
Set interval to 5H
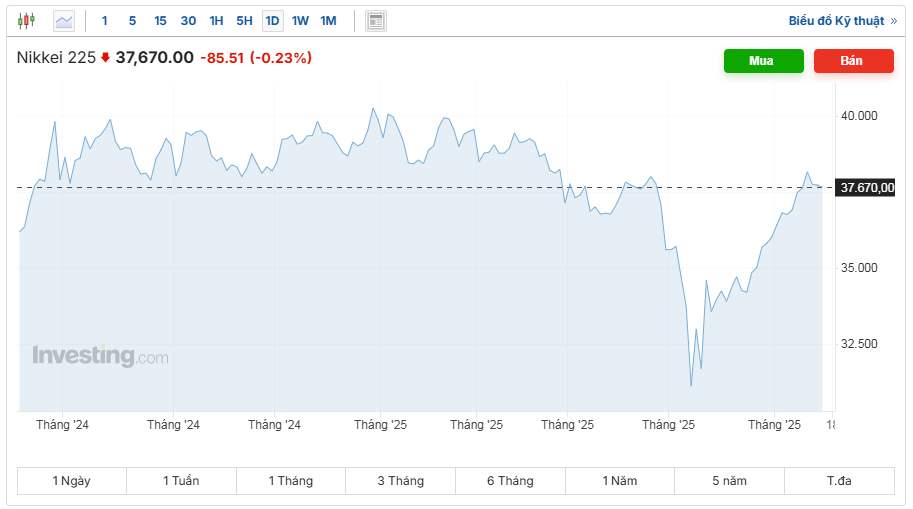244,20
